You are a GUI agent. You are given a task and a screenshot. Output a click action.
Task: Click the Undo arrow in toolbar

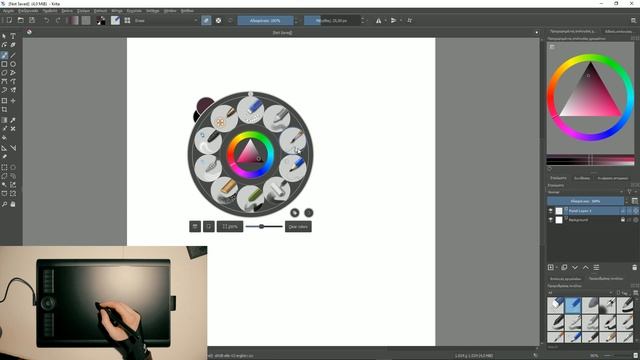(47, 20)
